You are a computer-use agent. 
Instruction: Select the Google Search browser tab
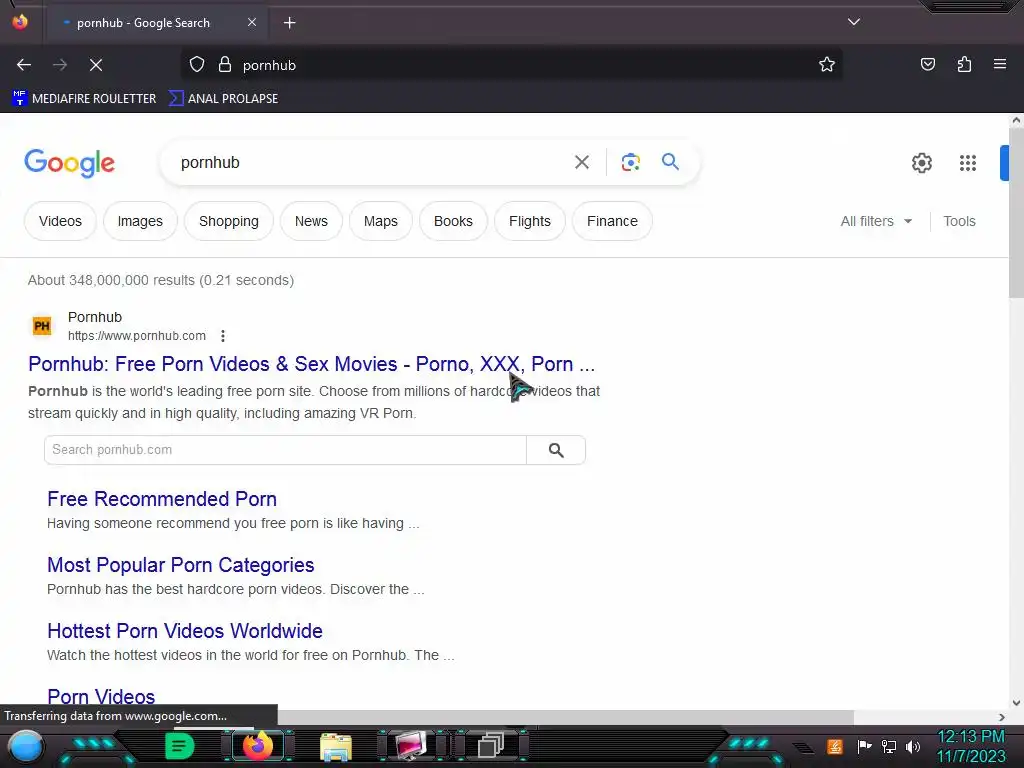coord(157,23)
